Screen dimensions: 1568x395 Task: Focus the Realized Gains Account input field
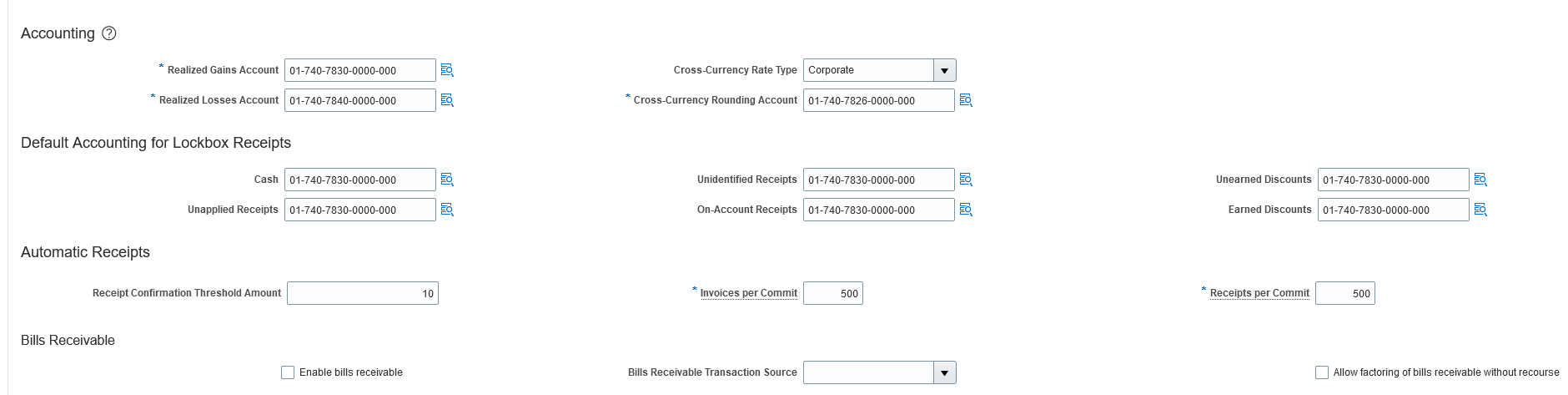[359, 70]
